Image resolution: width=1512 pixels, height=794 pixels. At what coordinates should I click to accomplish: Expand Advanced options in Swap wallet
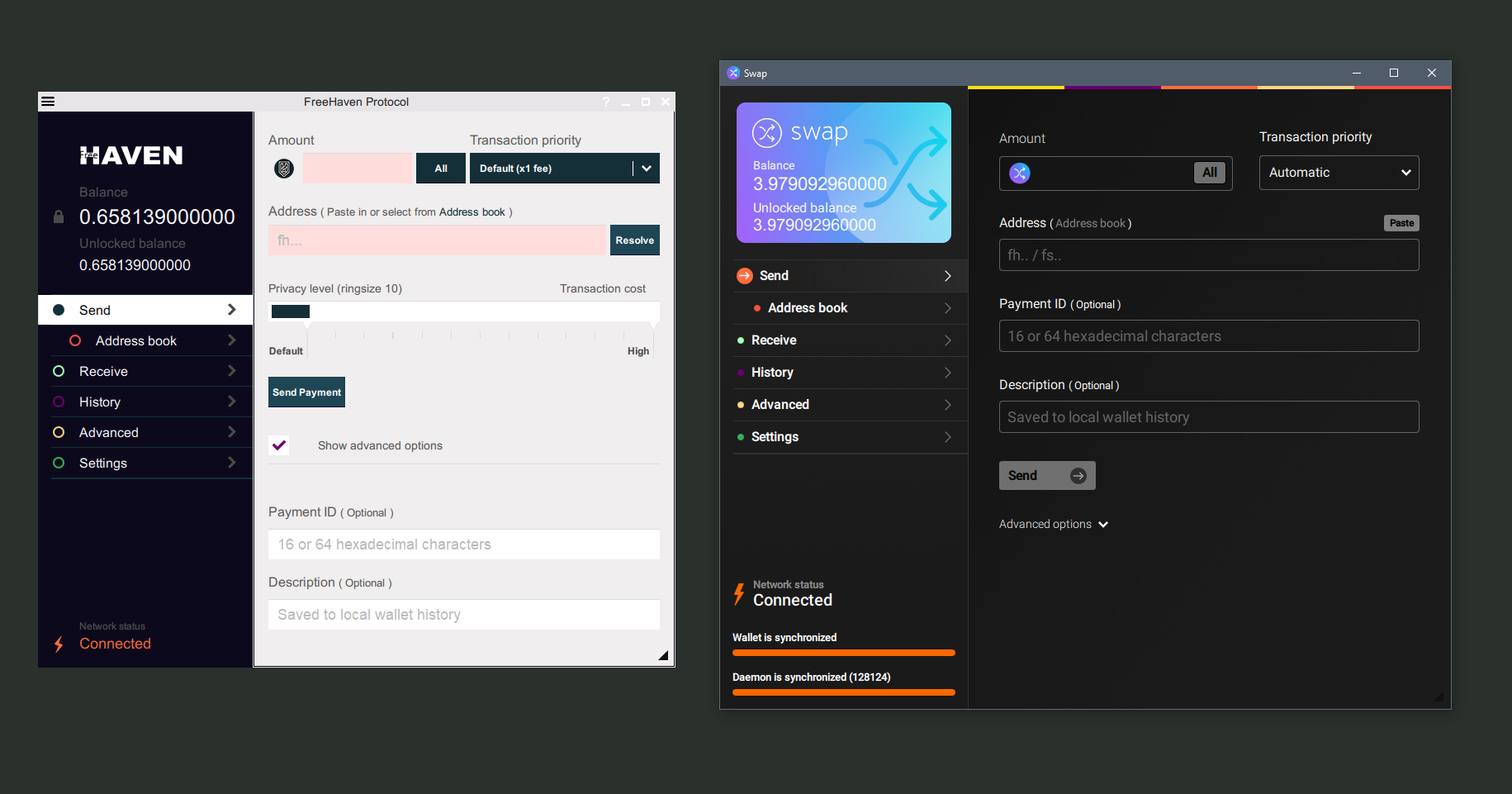tap(1054, 524)
